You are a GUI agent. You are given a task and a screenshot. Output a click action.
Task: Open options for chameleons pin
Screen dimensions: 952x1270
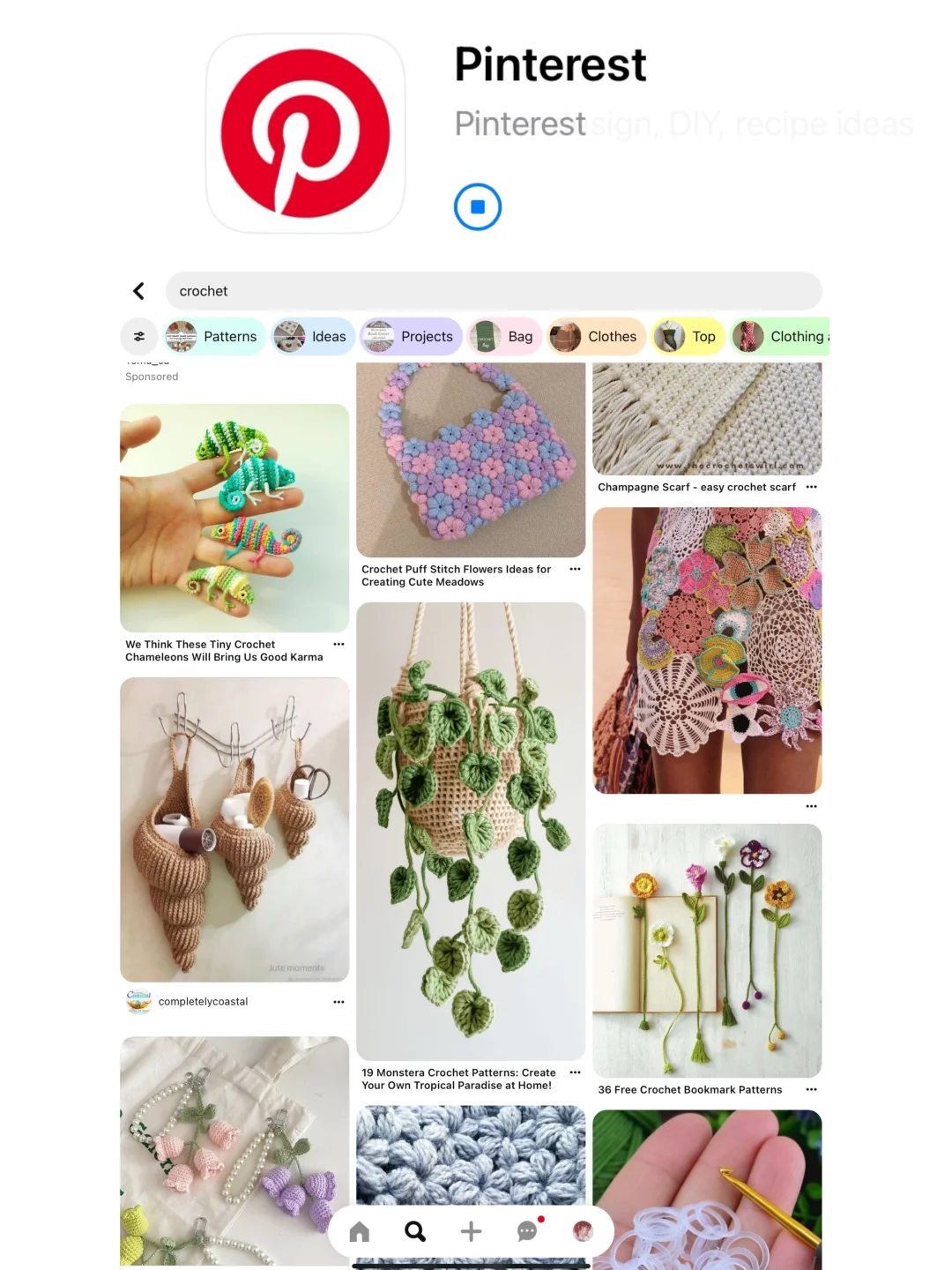tap(338, 645)
